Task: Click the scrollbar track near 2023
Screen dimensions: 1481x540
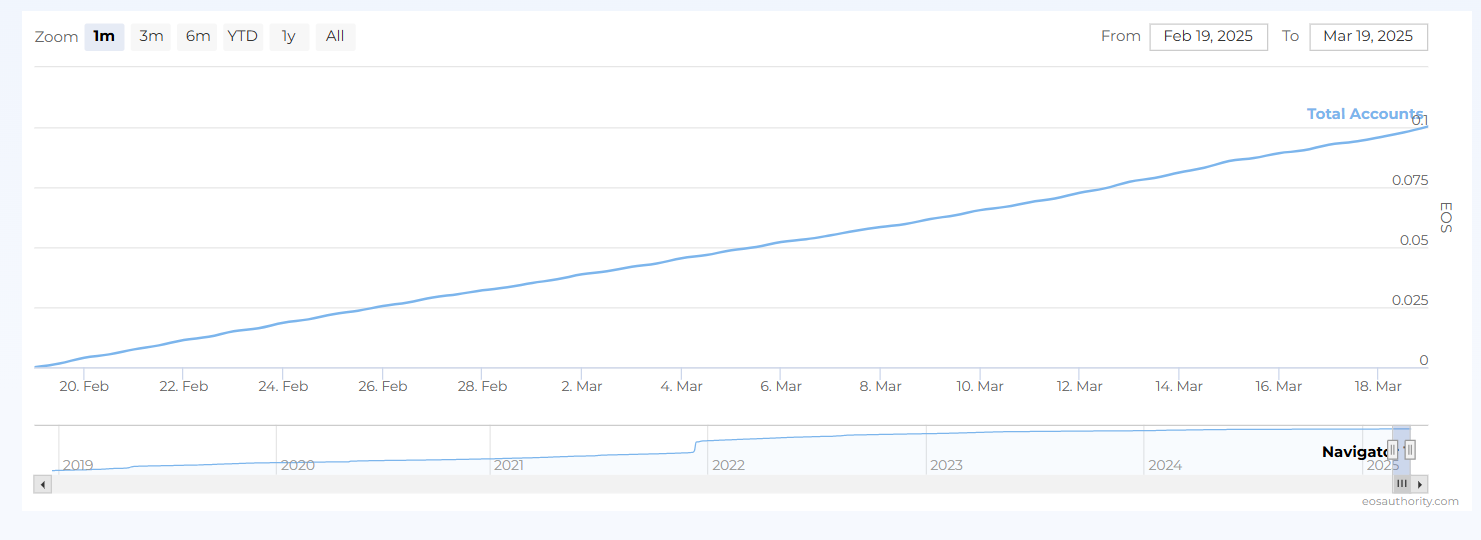Action: pos(945,484)
